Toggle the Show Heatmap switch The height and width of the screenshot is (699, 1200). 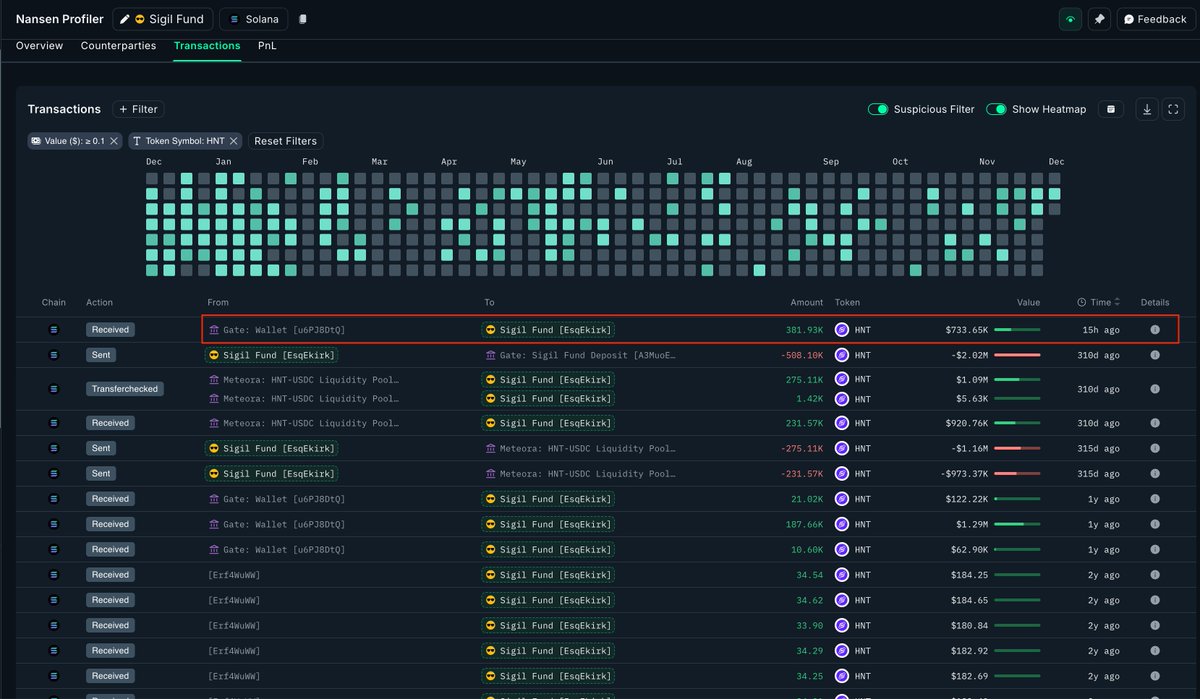coord(996,109)
